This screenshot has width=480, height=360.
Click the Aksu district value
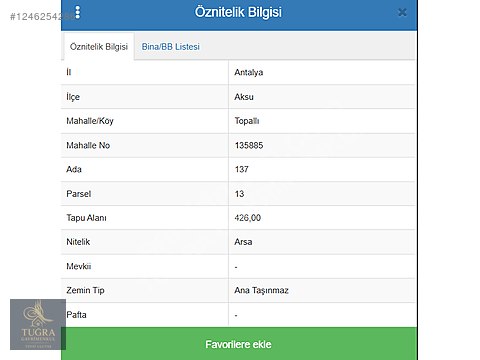(244, 97)
